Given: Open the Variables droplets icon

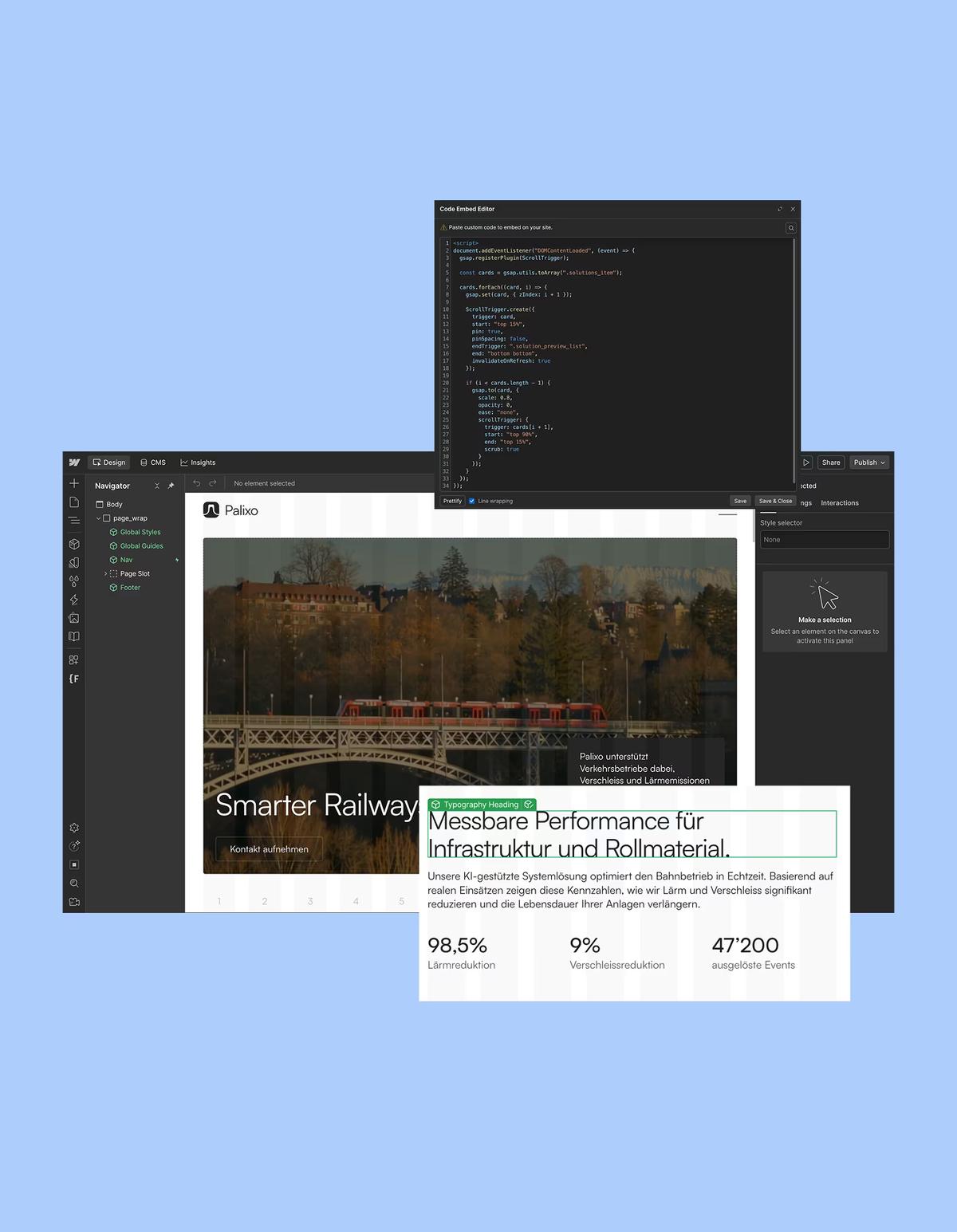Looking at the screenshot, I should [74, 581].
